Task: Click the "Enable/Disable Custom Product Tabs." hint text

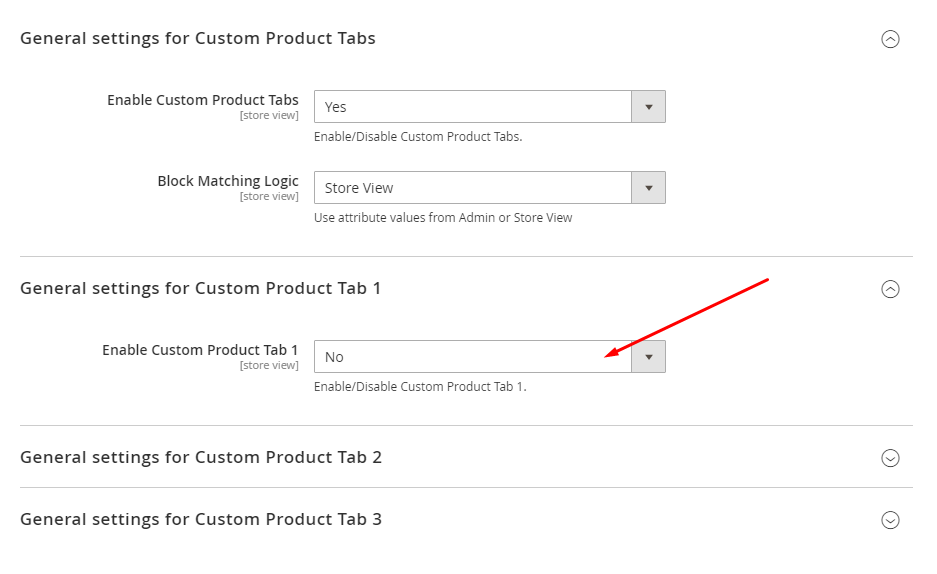Action: (x=418, y=137)
